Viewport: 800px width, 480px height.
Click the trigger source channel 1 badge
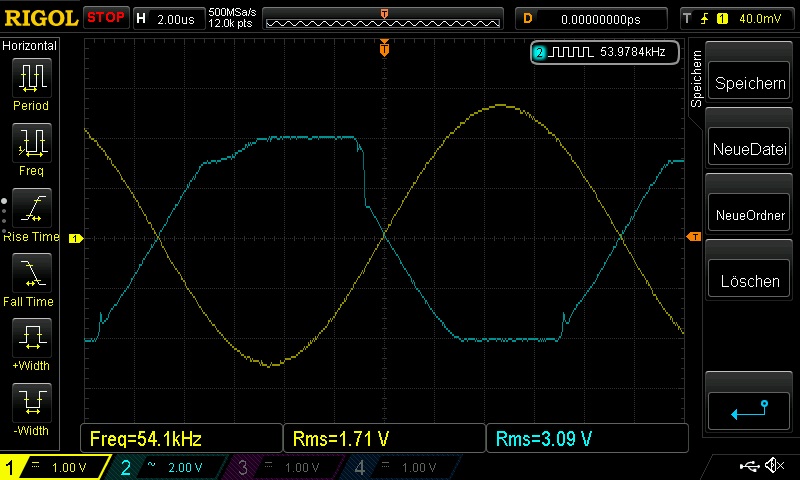722,19
